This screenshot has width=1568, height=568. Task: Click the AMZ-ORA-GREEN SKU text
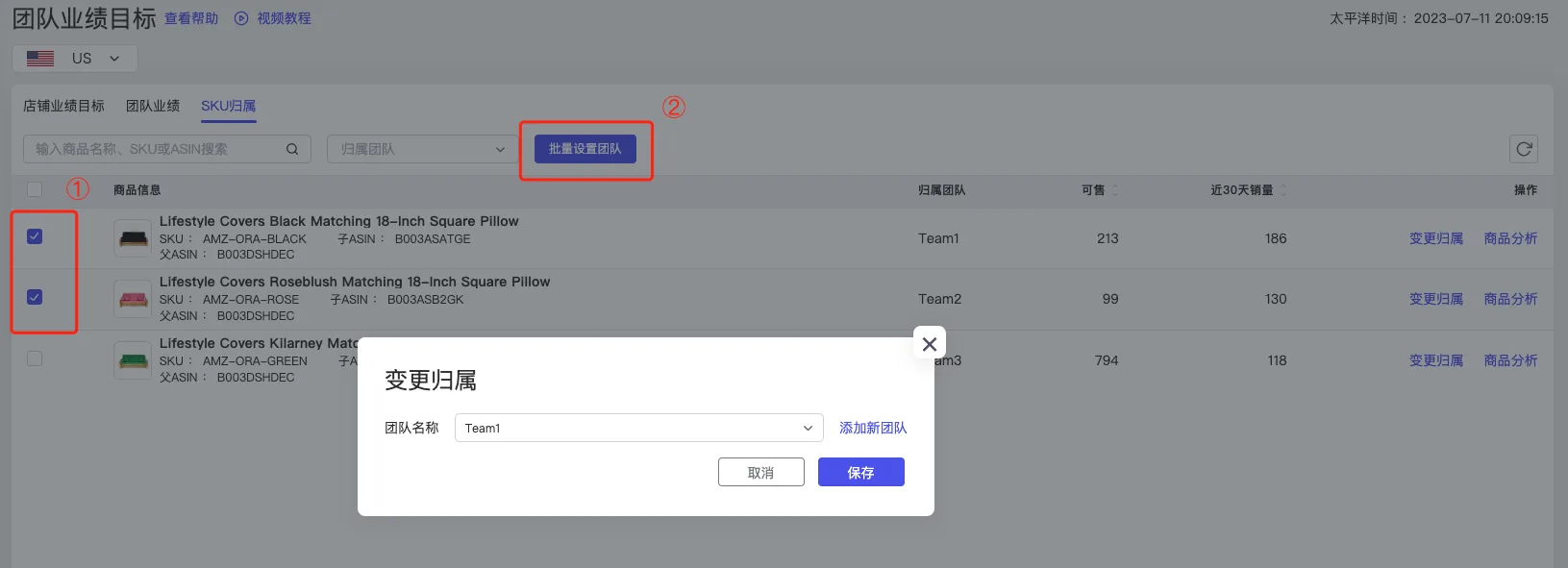tap(255, 361)
